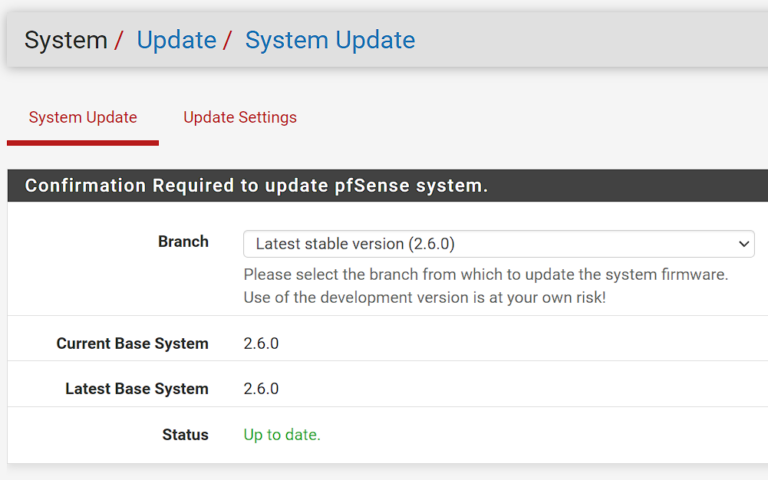Open the Branch version select box
Viewport: 768px width, 480px height.
click(x=498, y=244)
